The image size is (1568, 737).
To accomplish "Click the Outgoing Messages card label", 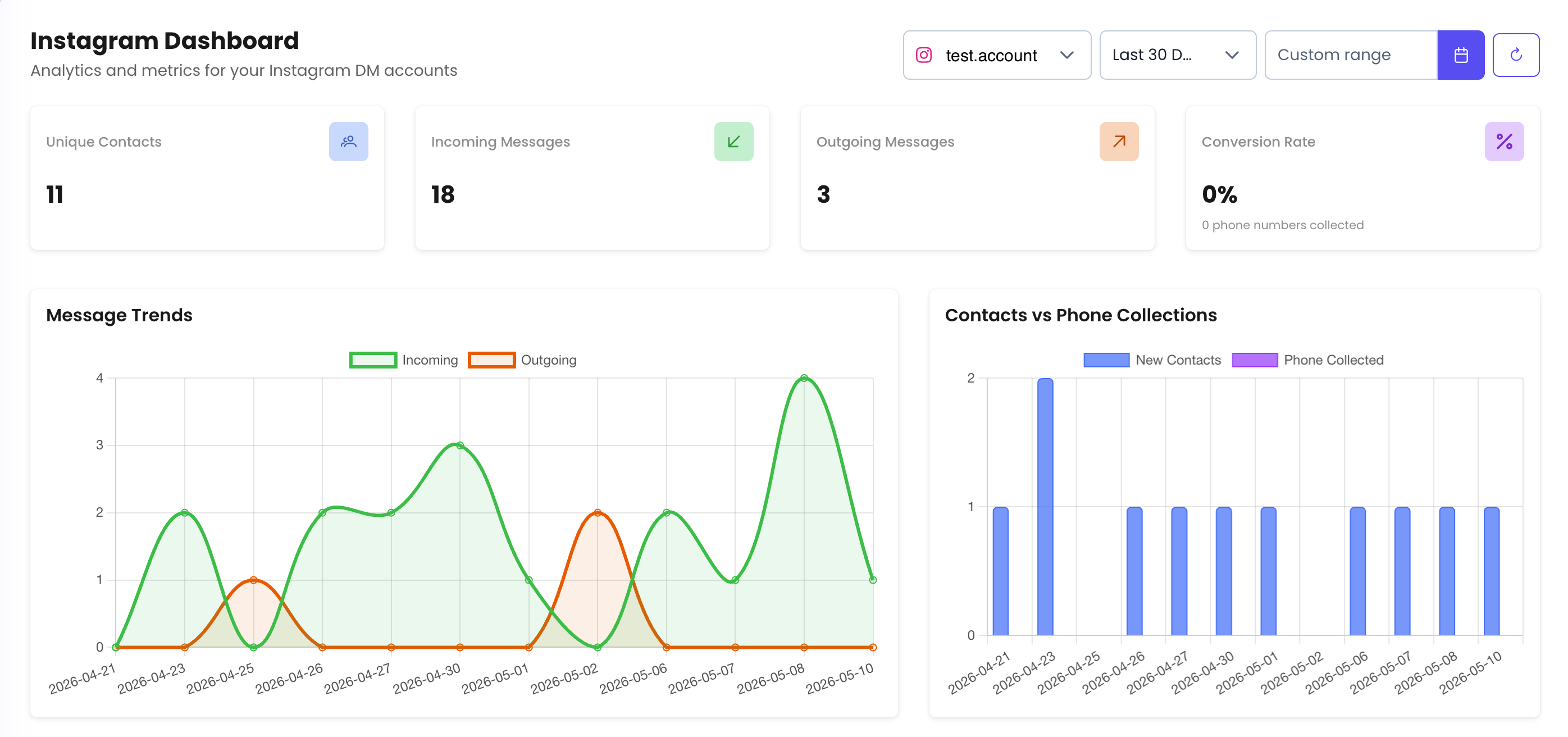I will (x=885, y=142).
